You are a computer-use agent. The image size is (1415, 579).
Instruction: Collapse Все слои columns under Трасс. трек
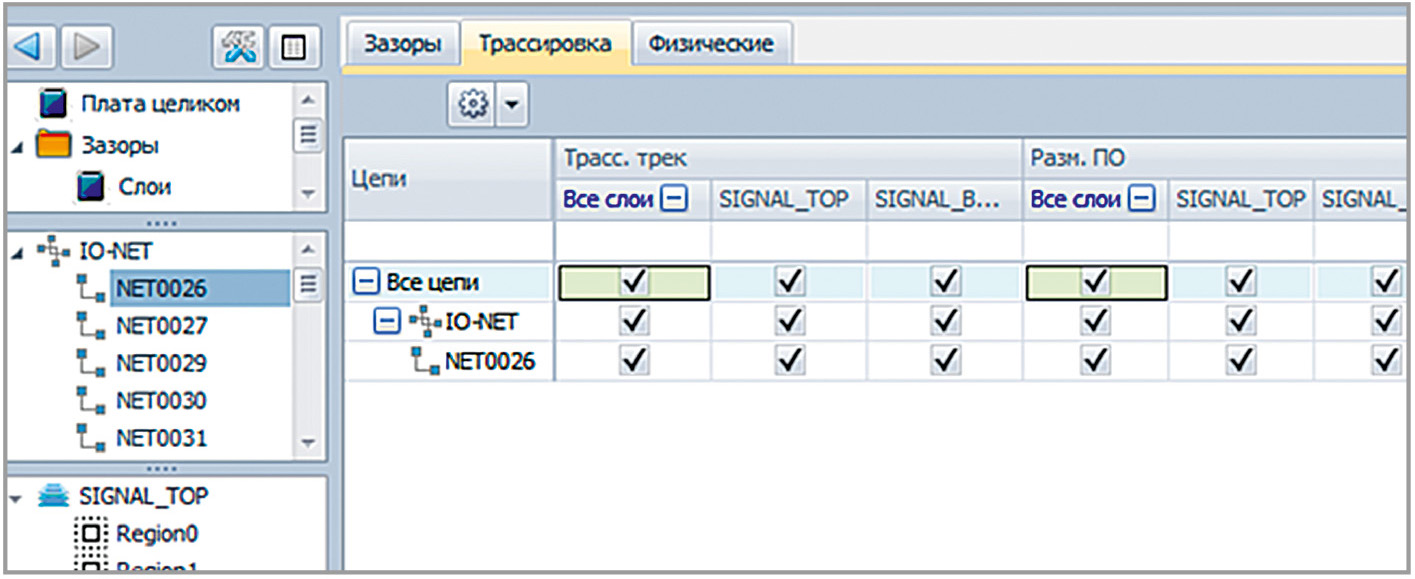coord(675,199)
